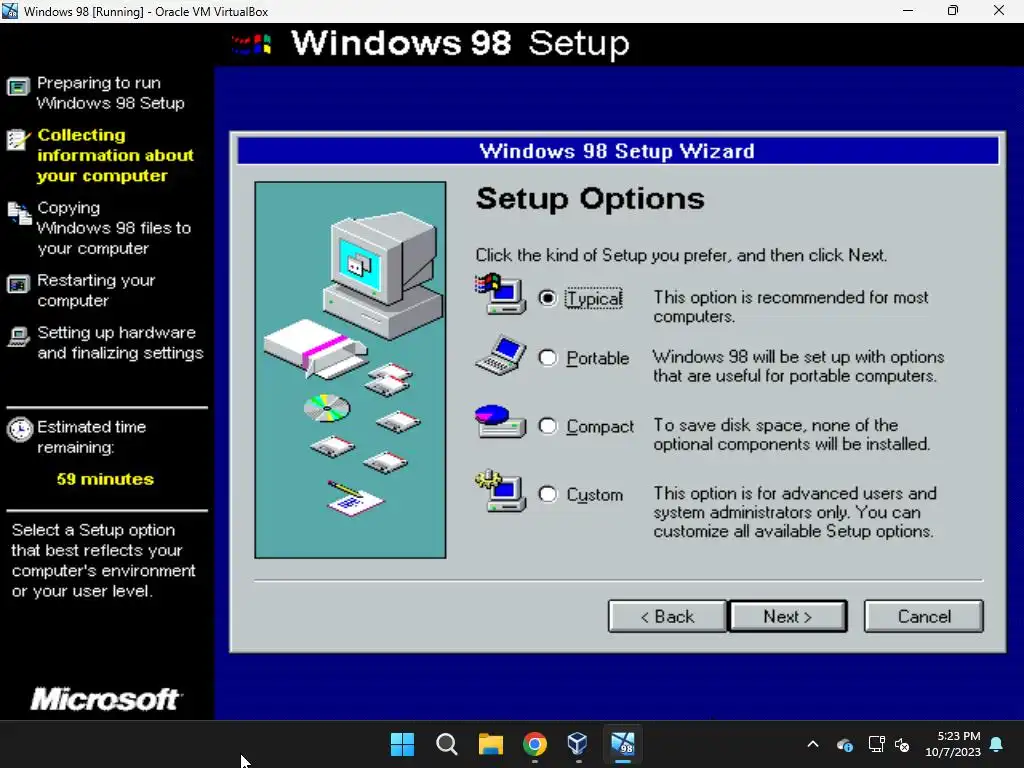The width and height of the screenshot is (1024, 768).
Task: Click the Preparing to run Setup step icon
Action: click(x=18, y=87)
